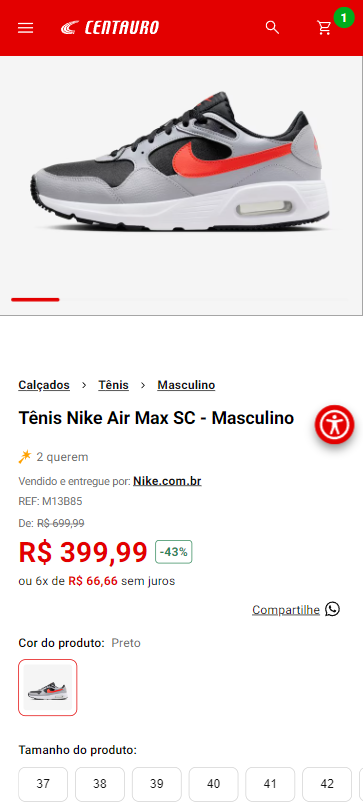Click the green cart count badge

point(343,18)
